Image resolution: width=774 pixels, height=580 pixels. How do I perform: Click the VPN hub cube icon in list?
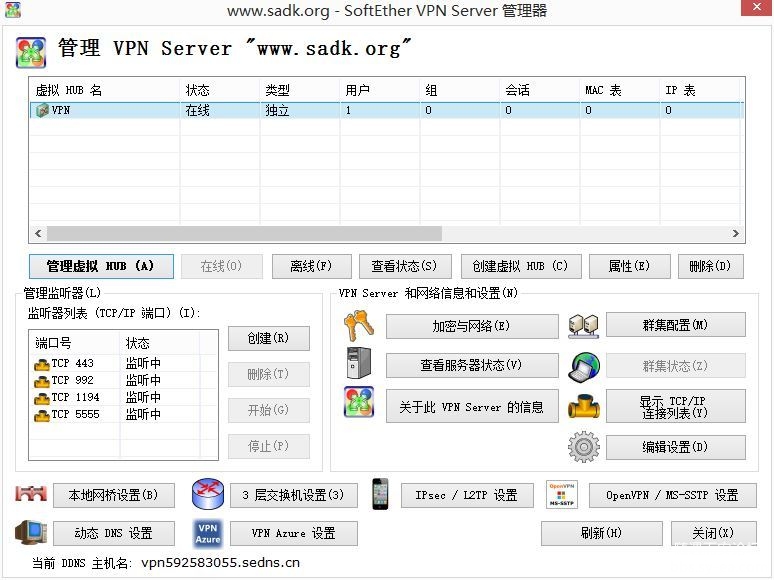(x=42, y=110)
